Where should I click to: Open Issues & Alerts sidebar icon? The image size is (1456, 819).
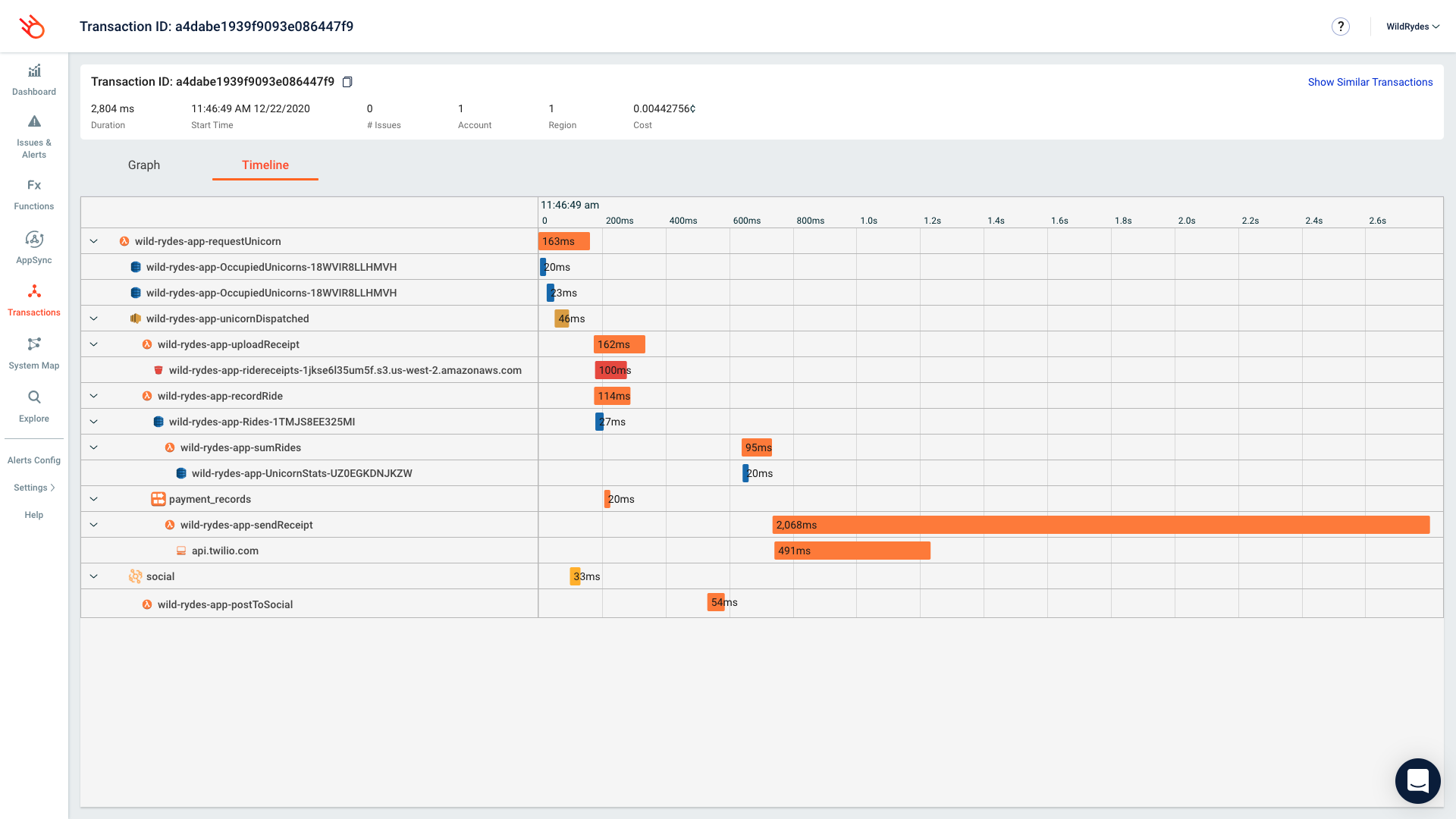[34, 121]
